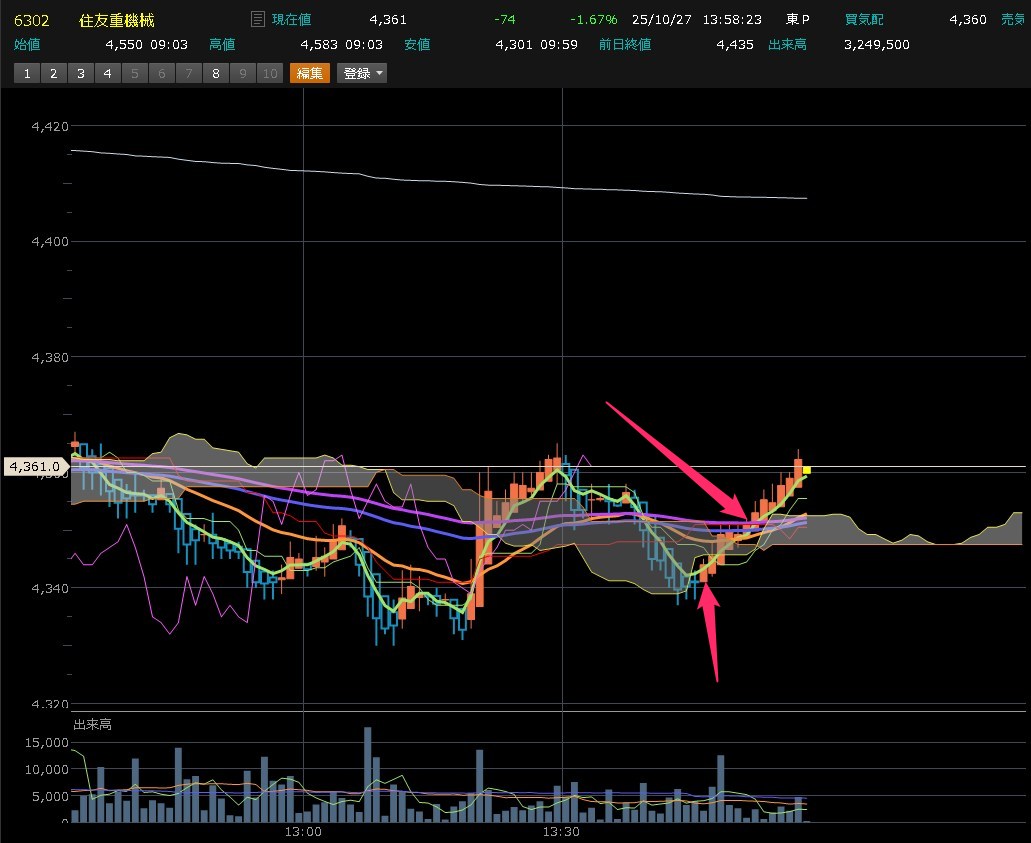The image size is (1031, 843).
Task: Switch to chart preset 2
Action: coord(53,73)
